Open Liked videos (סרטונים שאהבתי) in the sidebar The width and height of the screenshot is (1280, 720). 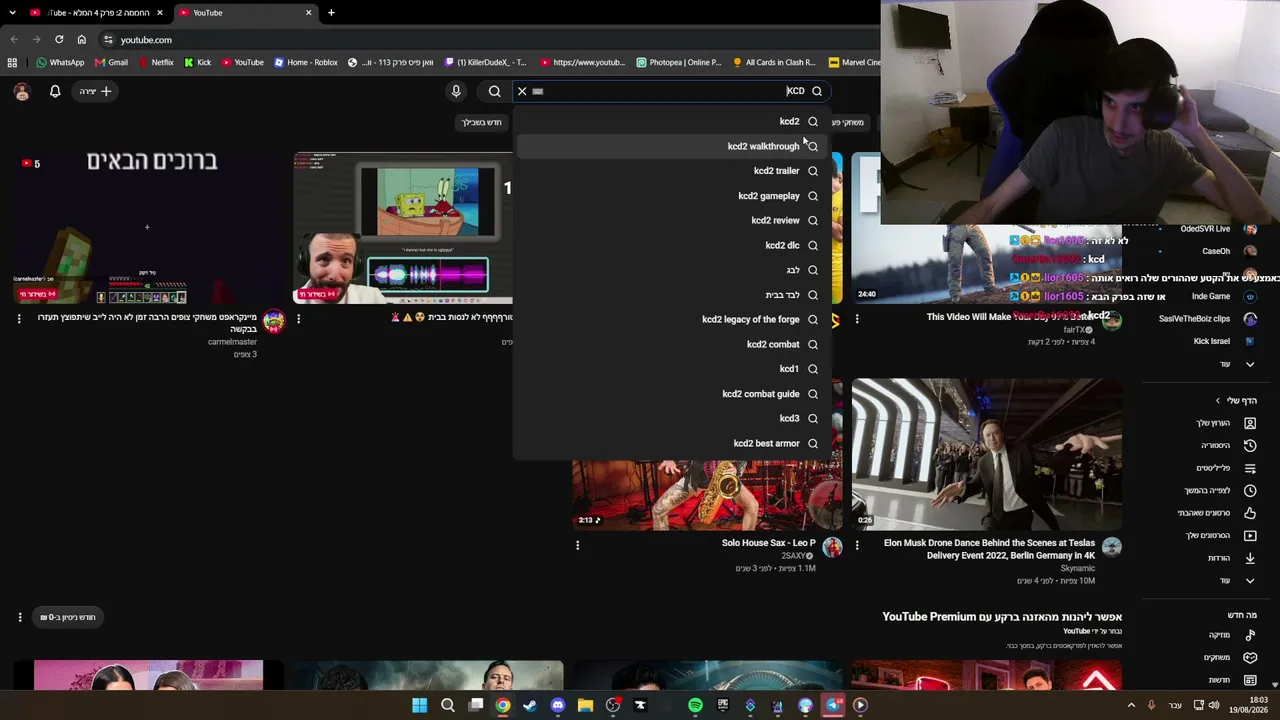tap(1217, 513)
